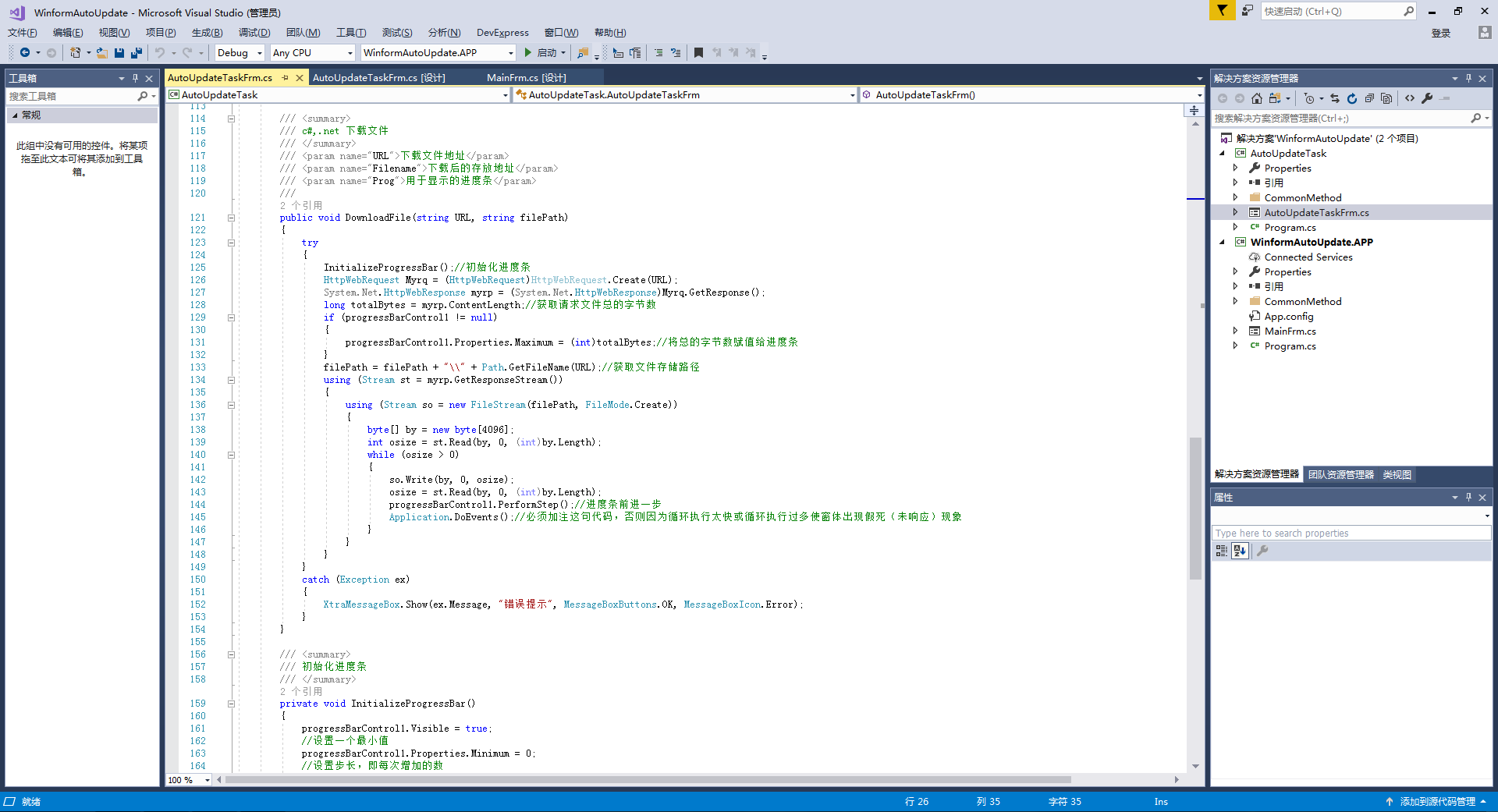Open the DevExpress menu
Screen dimensions: 1498x812
click(x=502, y=33)
